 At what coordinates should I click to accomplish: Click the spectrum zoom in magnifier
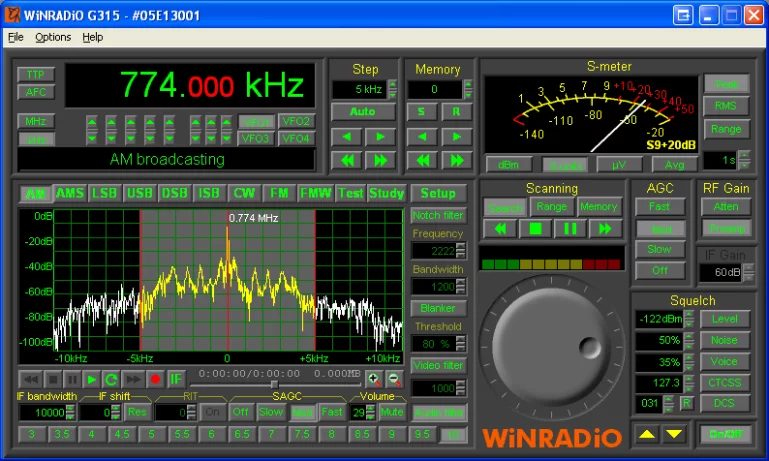pos(374,379)
